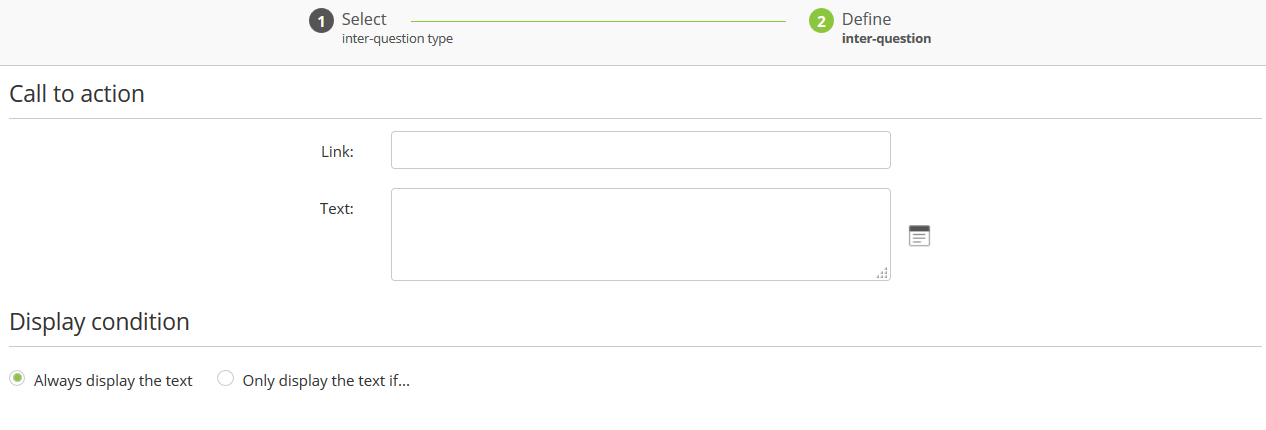Click the 'Link:' field label

click(x=337, y=151)
